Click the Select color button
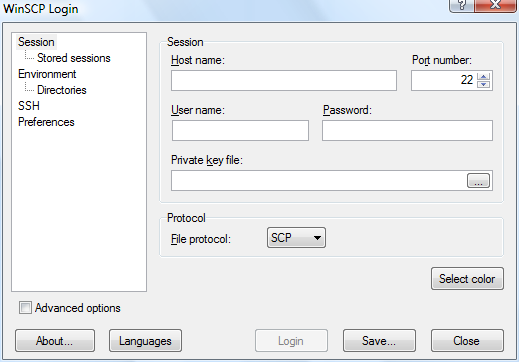519x362 pixels. 467,279
